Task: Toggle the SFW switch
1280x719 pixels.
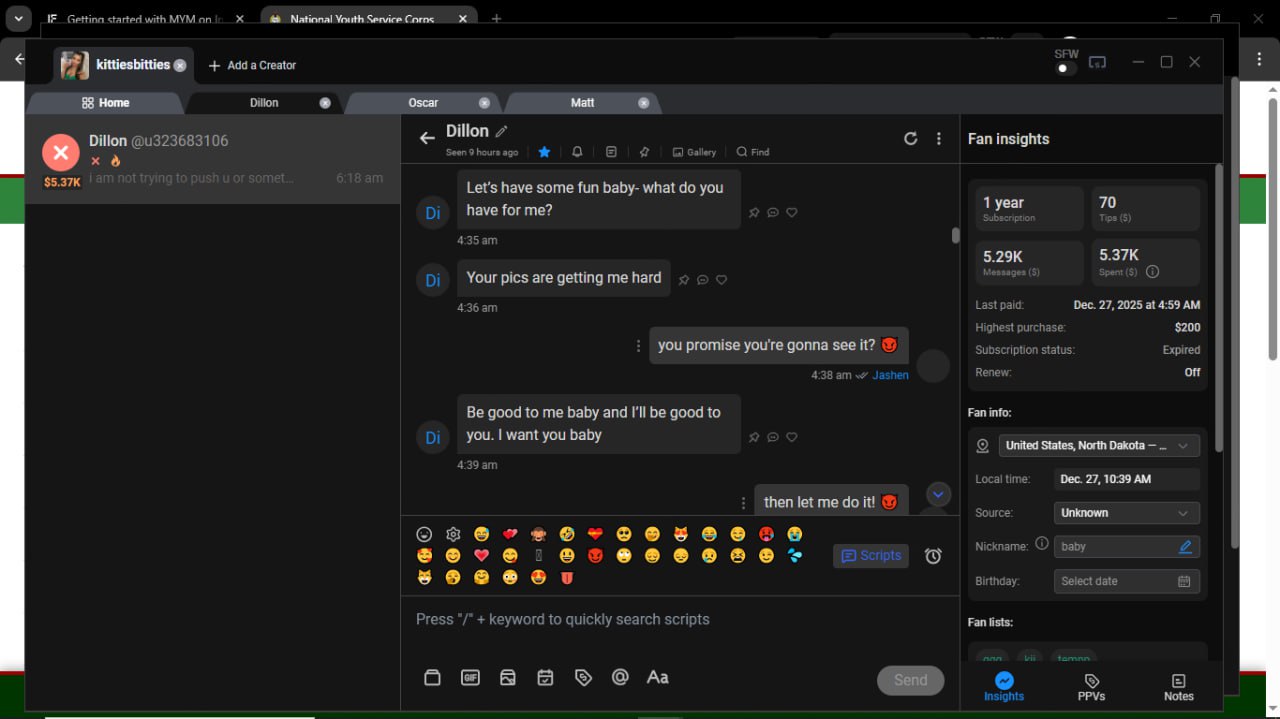Action: [x=1066, y=68]
